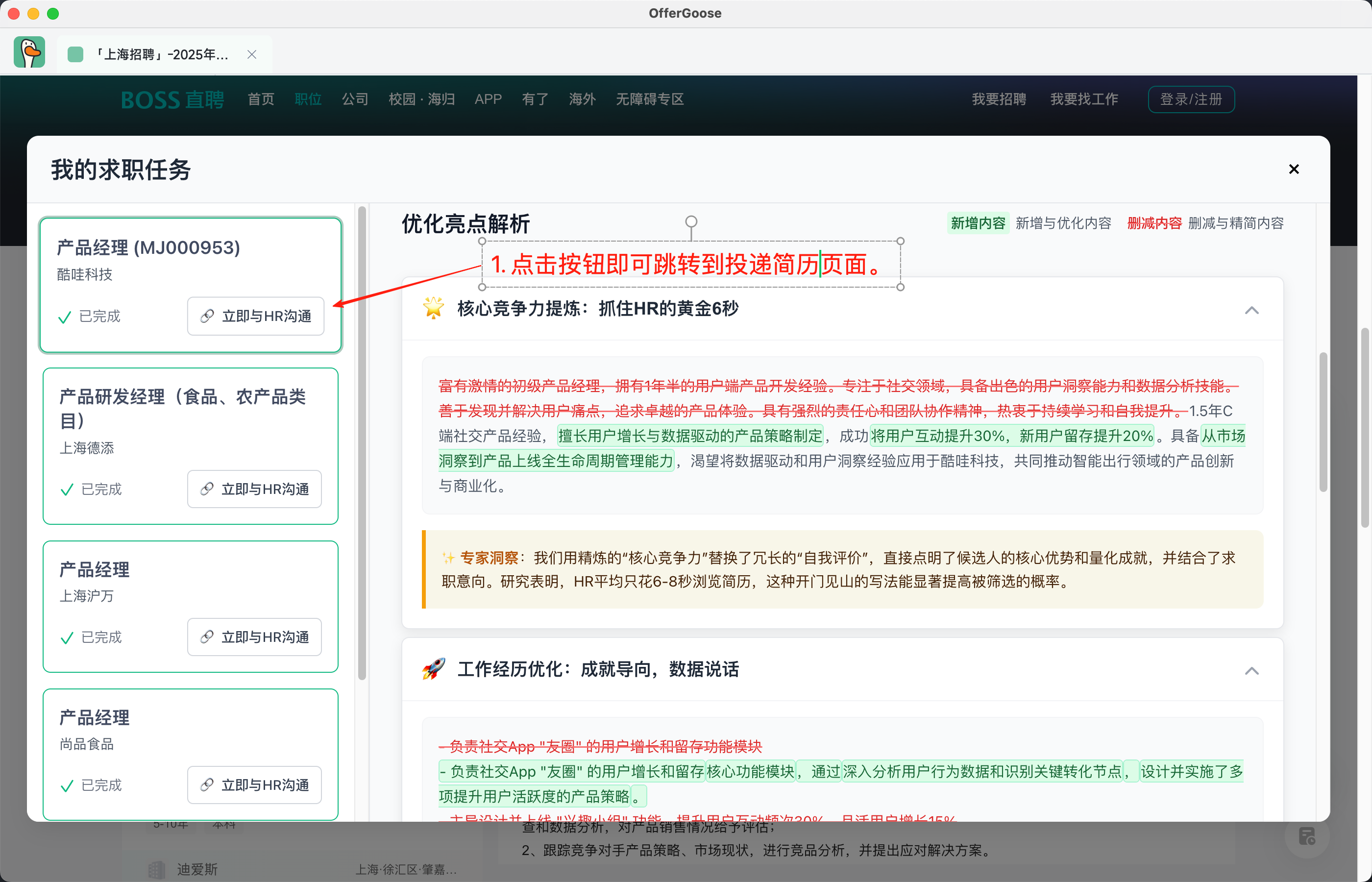This screenshot has height=882, width=1372.
Task: Click the OfferGoose goose logo icon
Action: click(29, 53)
